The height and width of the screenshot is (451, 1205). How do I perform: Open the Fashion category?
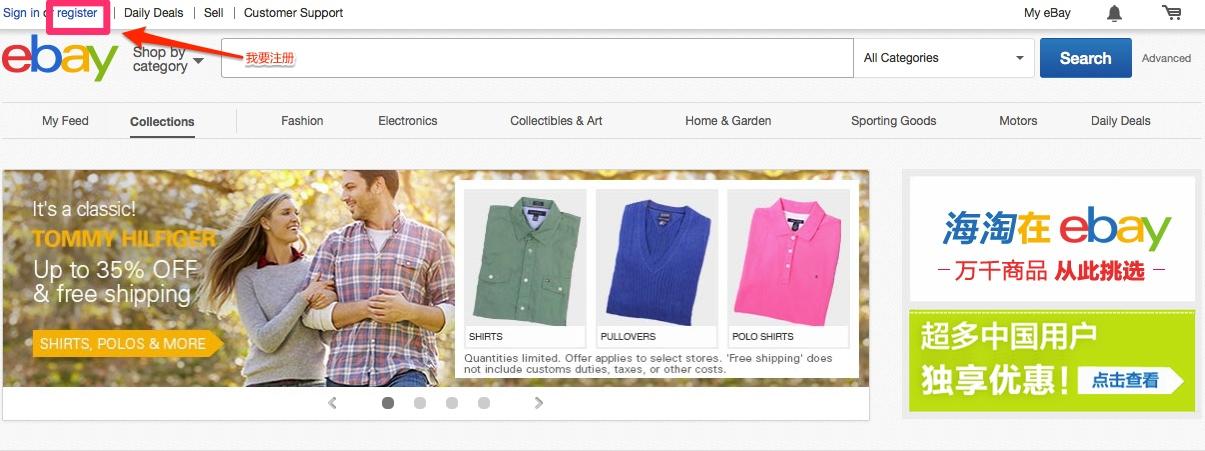302,121
